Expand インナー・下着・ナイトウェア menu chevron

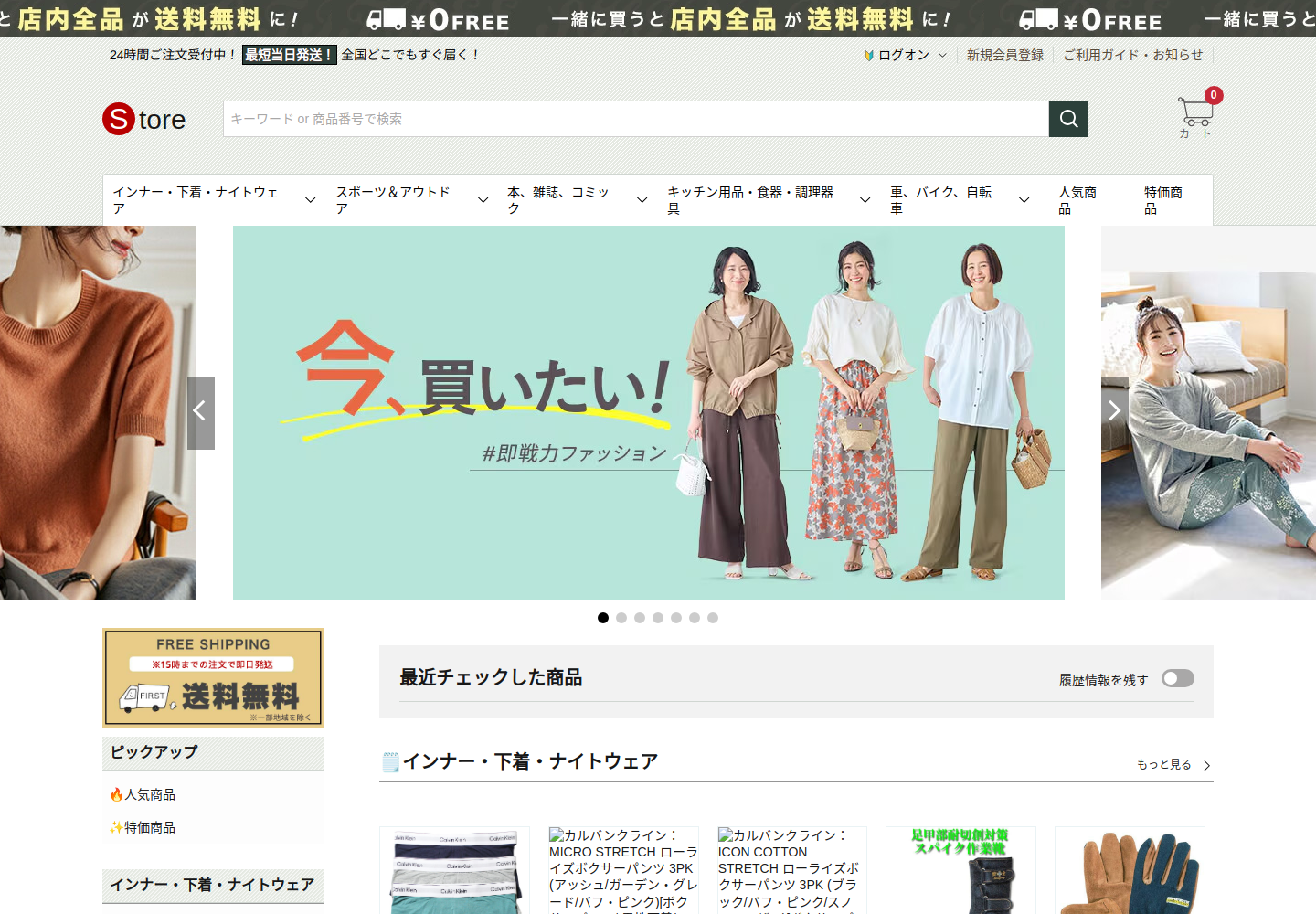point(310,200)
